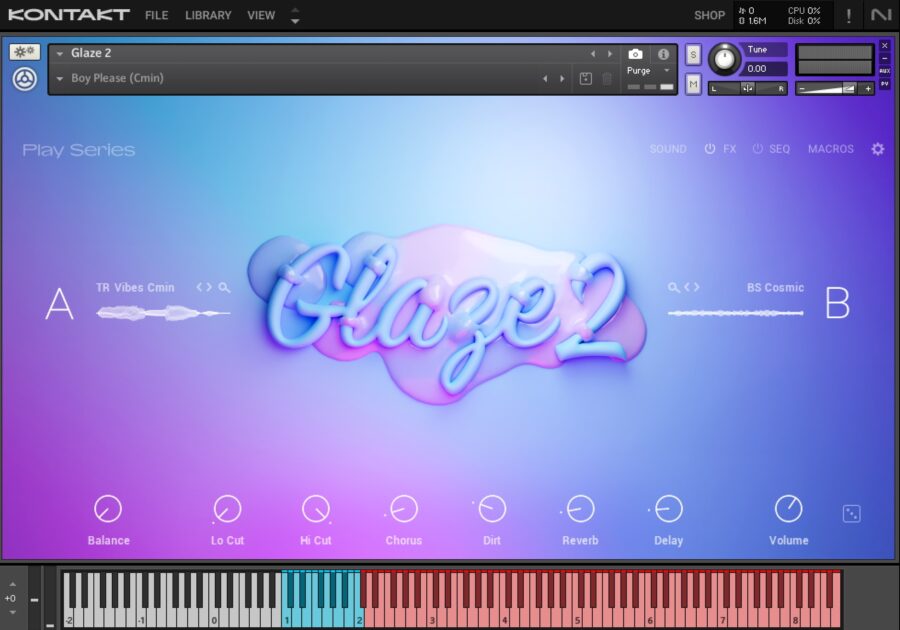Screen dimensions: 900x630
Task: Save the snapshot with the disk icon
Action: point(585,79)
